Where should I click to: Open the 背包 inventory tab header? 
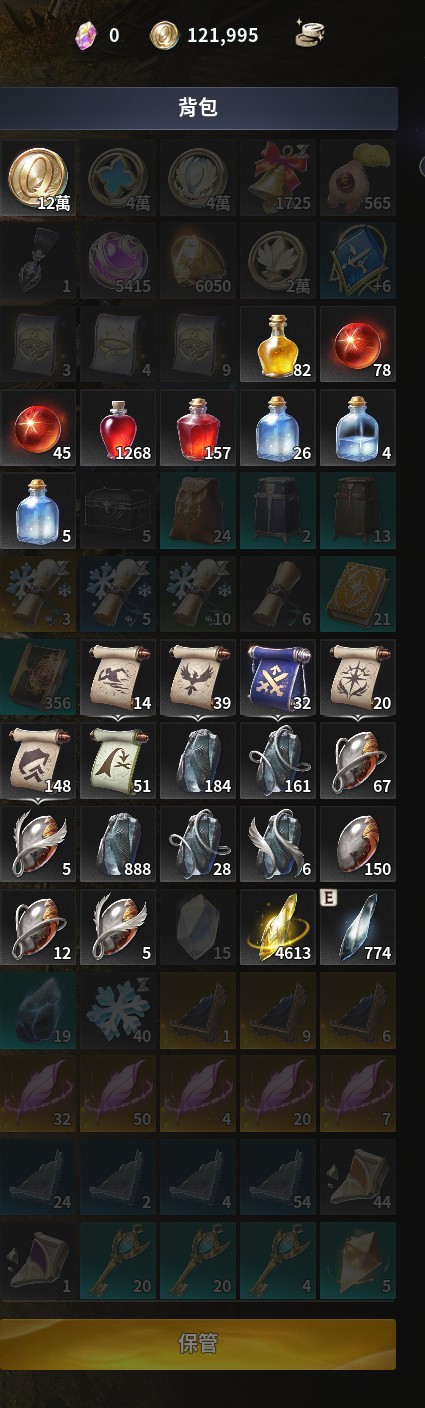click(198, 108)
